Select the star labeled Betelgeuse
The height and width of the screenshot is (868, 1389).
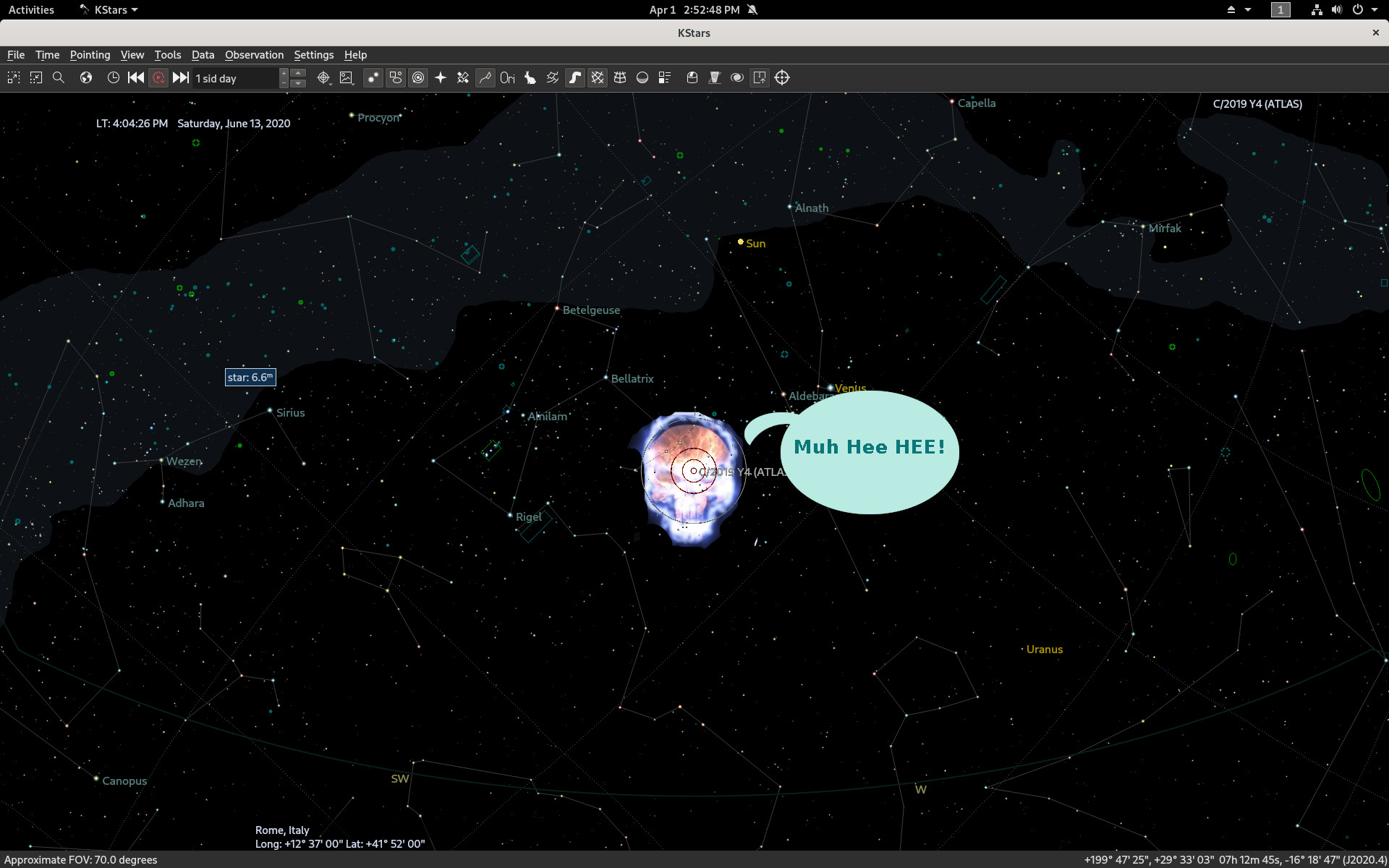557,309
